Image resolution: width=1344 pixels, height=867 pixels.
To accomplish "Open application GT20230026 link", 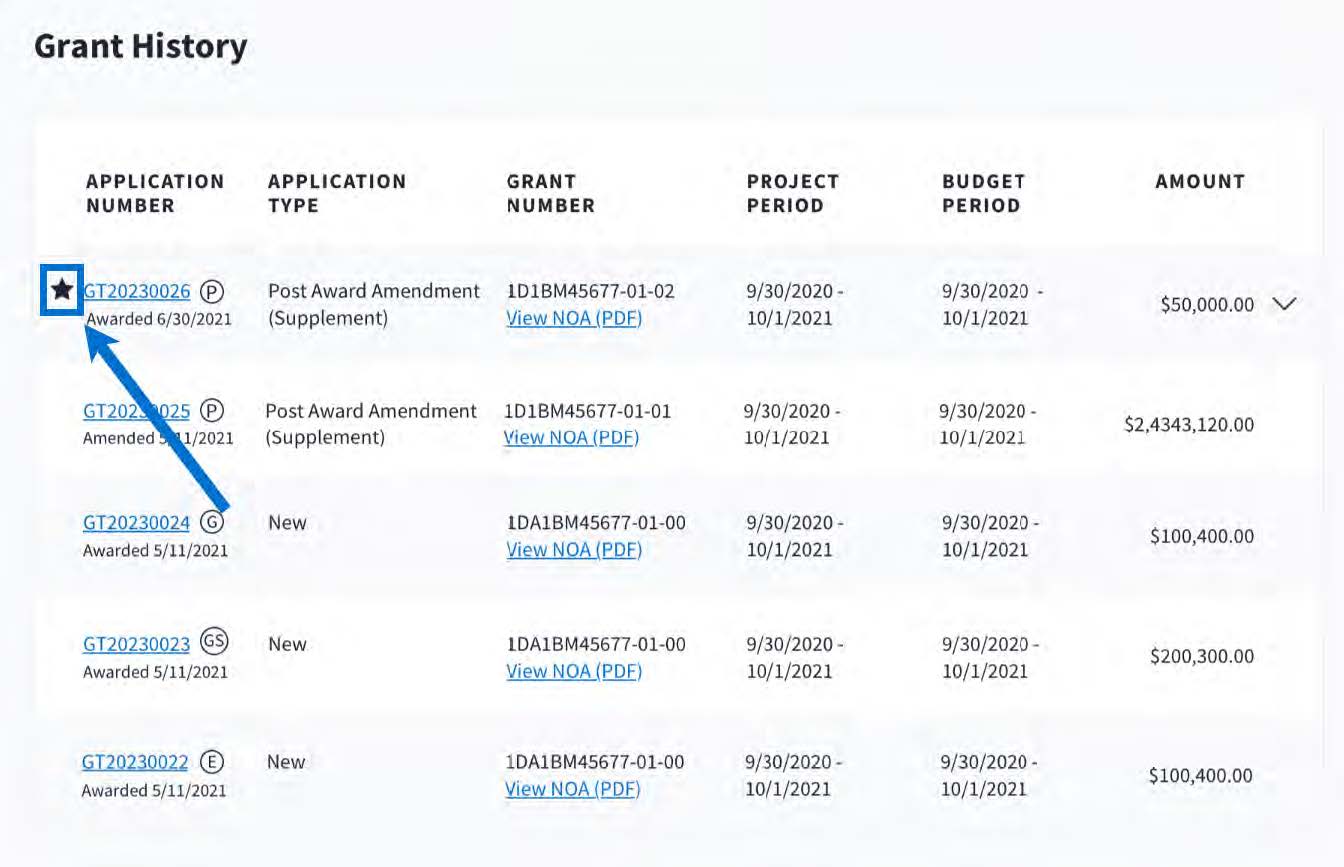I will tap(137, 292).
